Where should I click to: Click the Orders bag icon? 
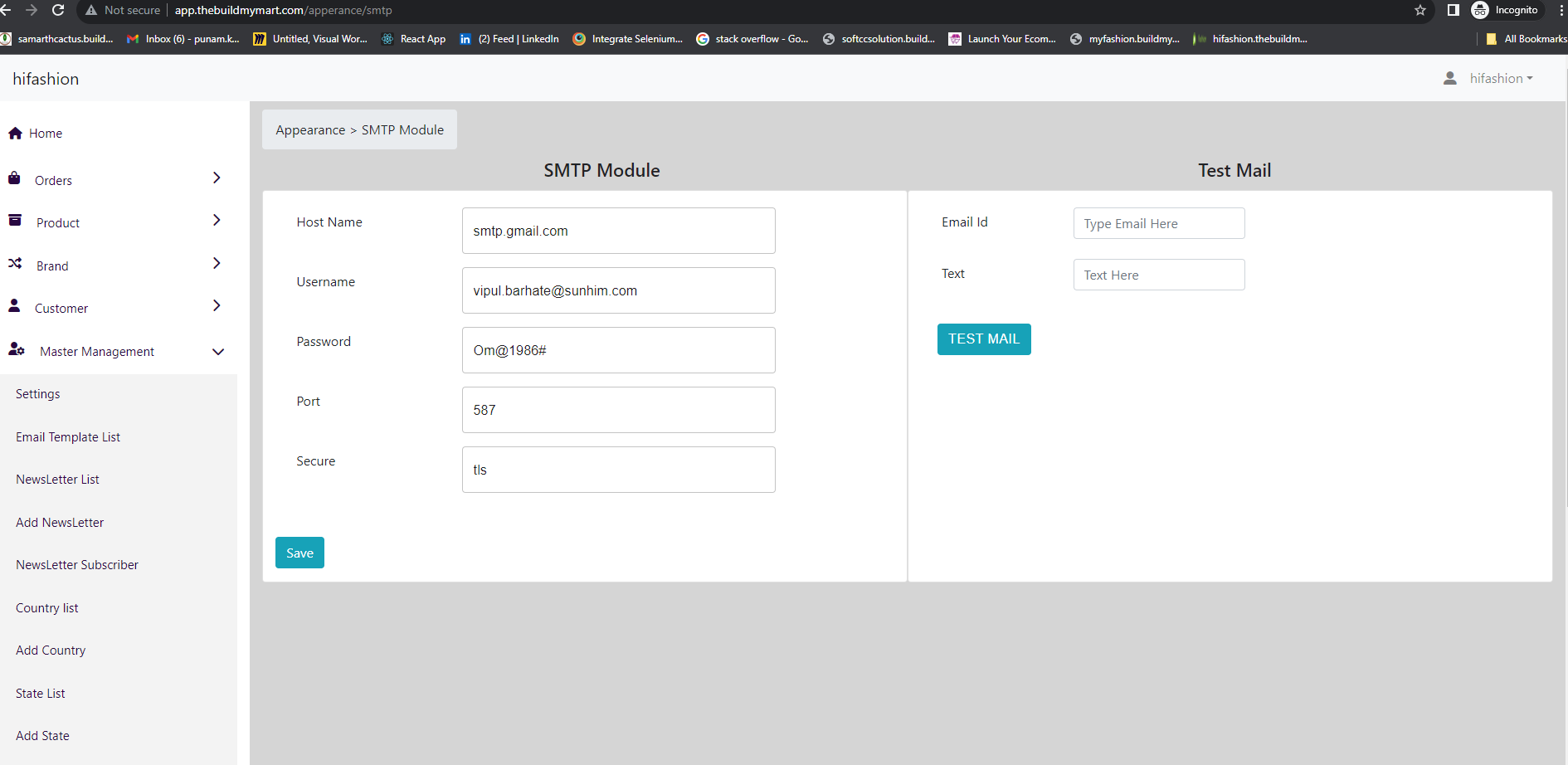tap(14, 178)
